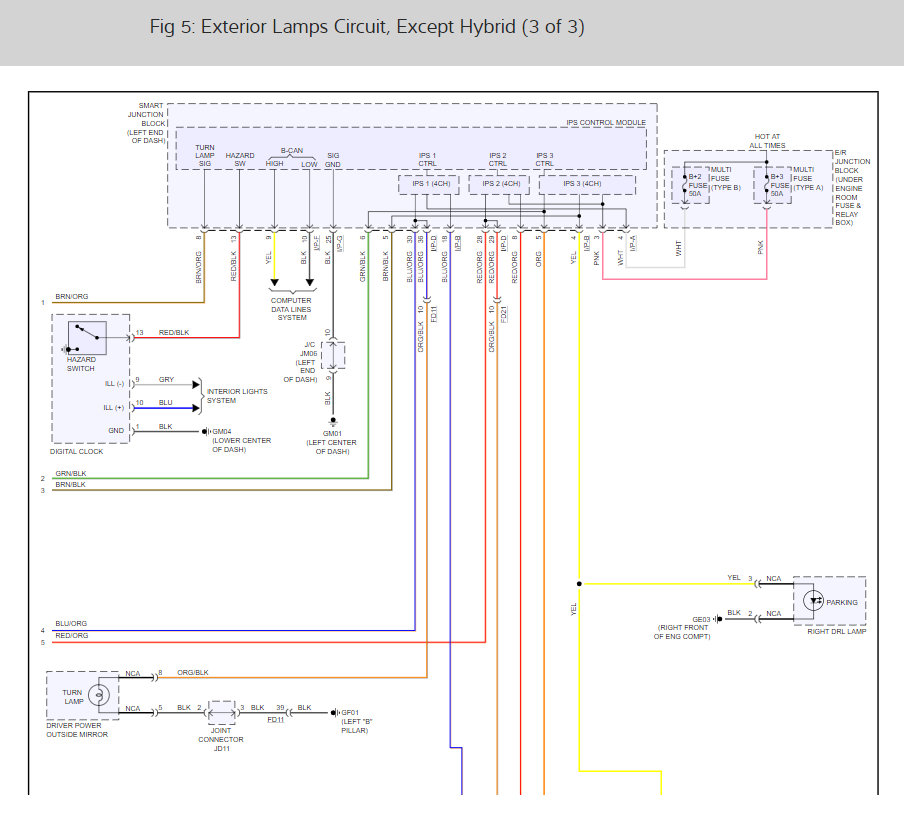Click the parking lamp LED symbol
This screenshot has height=822, width=904.
813,601
